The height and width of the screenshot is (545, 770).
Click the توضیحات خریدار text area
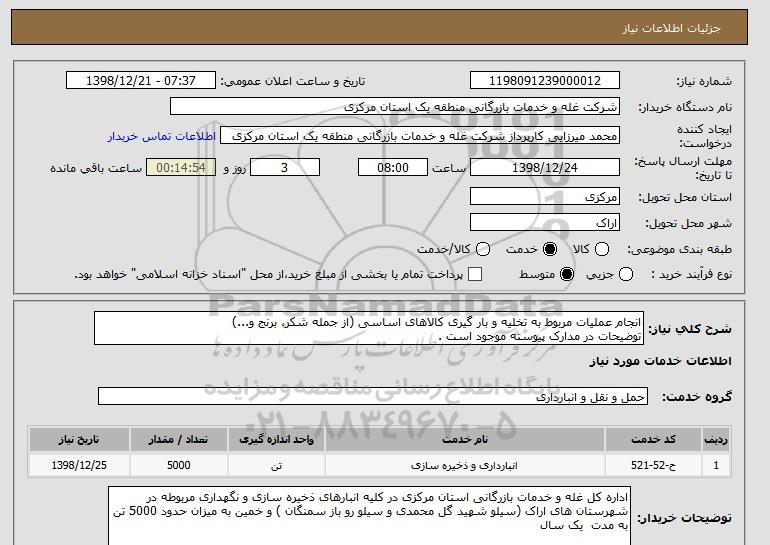[369, 516]
